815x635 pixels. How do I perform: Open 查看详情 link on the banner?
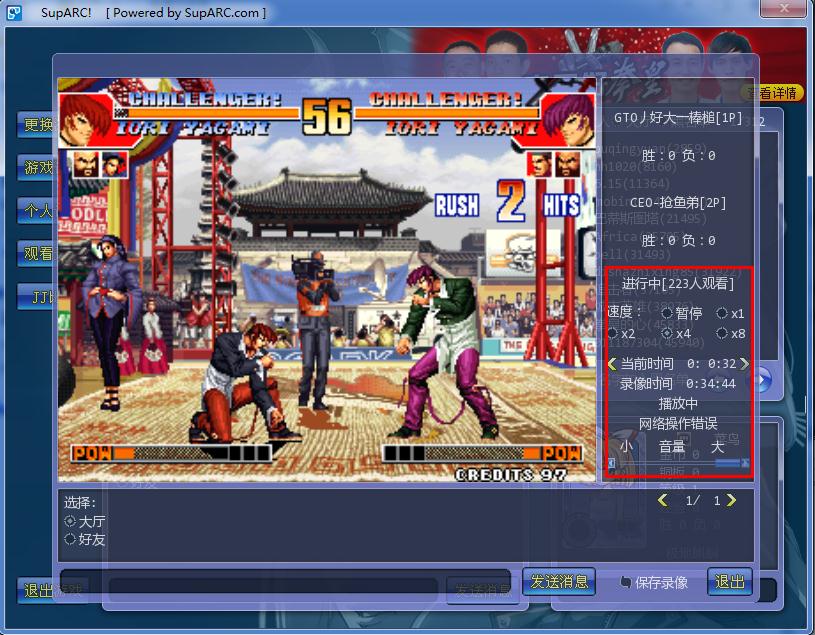coord(773,93)
